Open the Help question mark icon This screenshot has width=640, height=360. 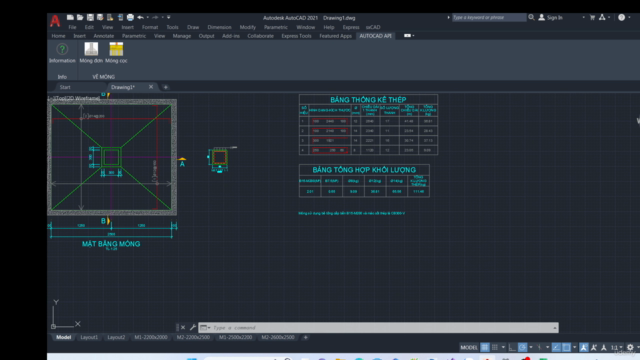coord(621,18)
